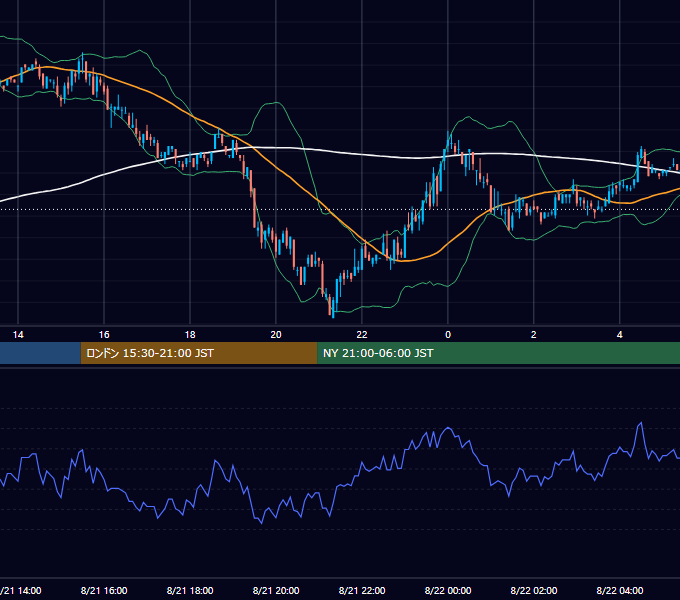Click the 4 hour label on the price axis
Viewport: 680px width, 600px height.
pyautogui.click(x=620, y=335)
